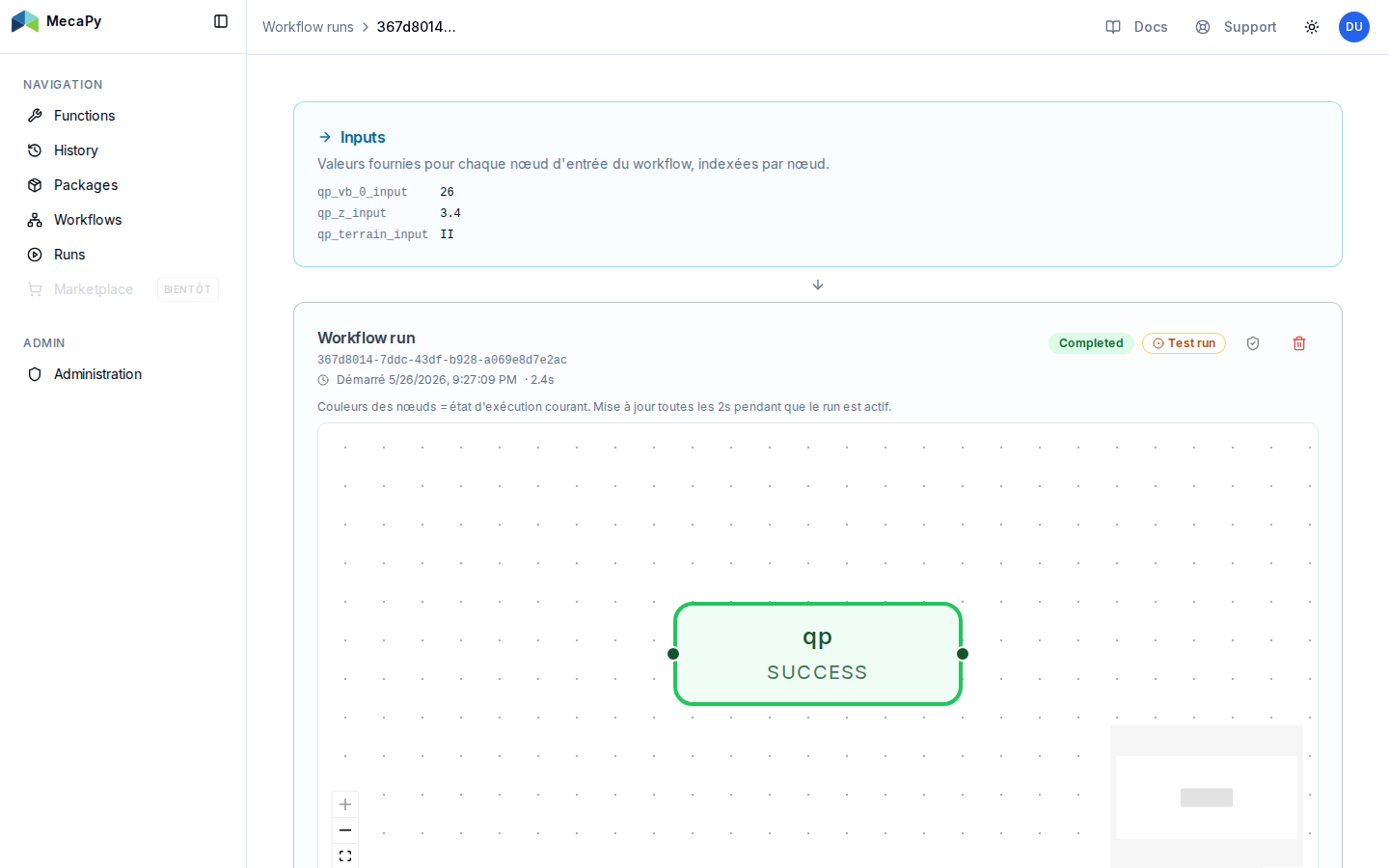1389x868 pixels.
Task: Go back to Workflow runs breadcrumb
Action: (308, 27)
